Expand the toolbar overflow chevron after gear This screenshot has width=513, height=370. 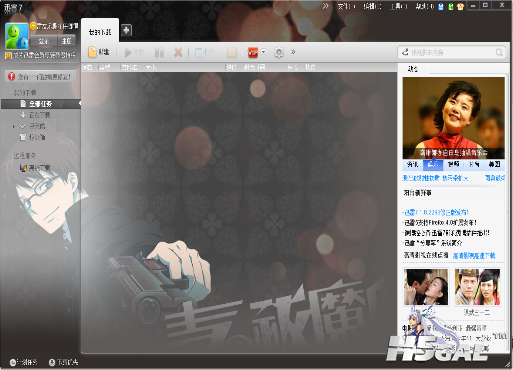293,52
